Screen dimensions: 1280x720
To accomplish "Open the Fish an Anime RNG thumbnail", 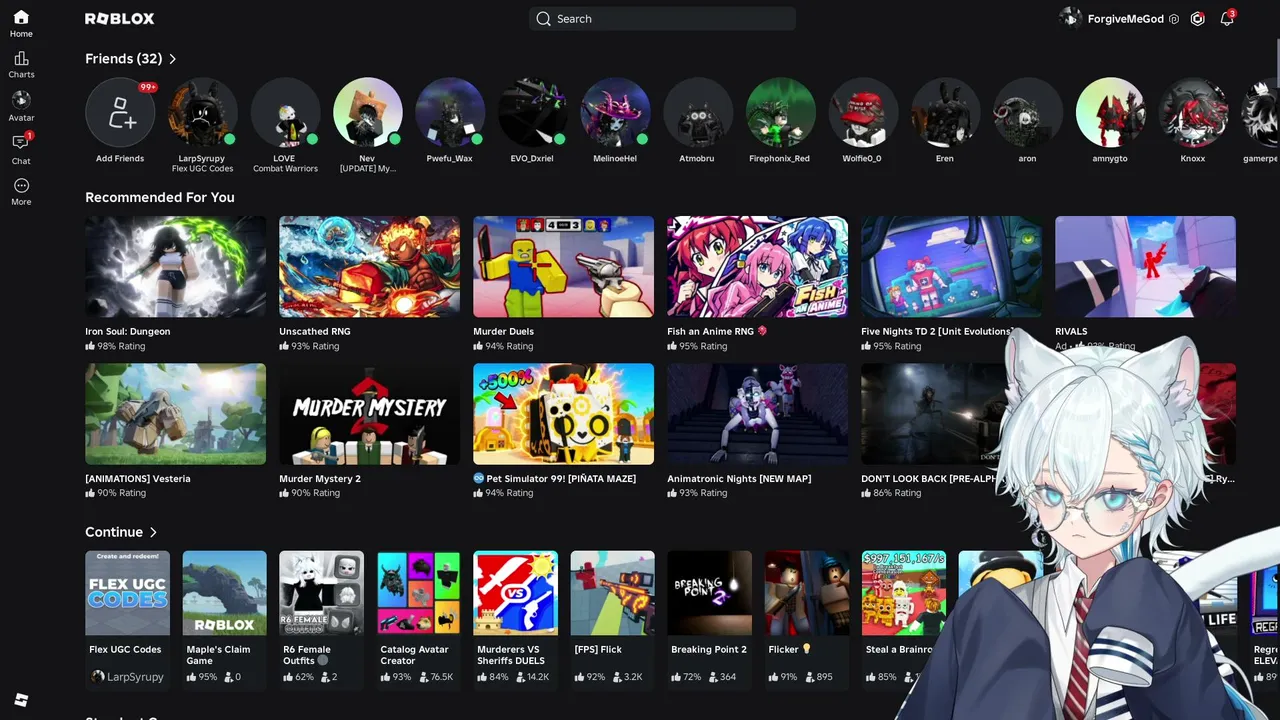I will [x=758, y=267].
